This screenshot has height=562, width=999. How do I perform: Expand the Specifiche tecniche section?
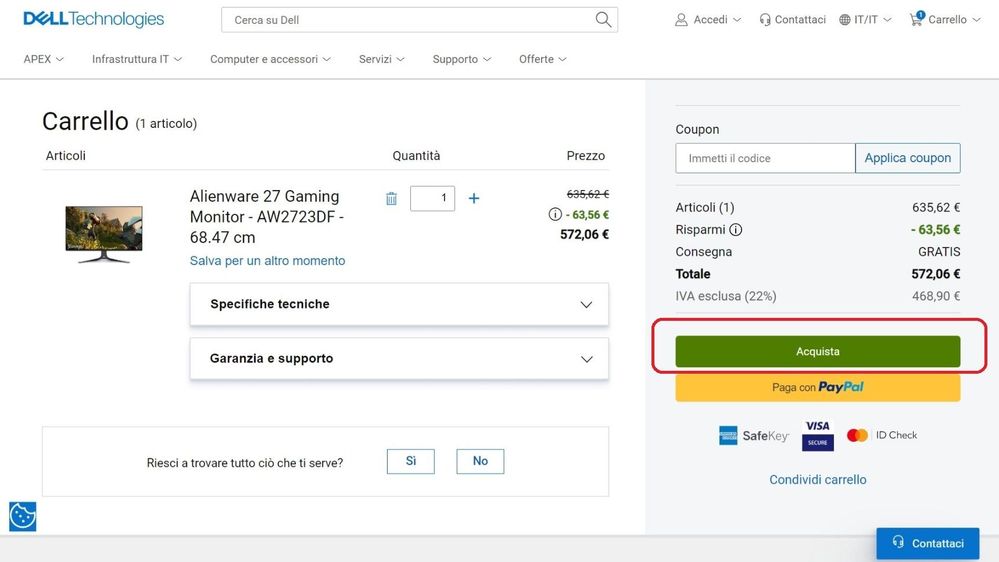pos(399,304)
